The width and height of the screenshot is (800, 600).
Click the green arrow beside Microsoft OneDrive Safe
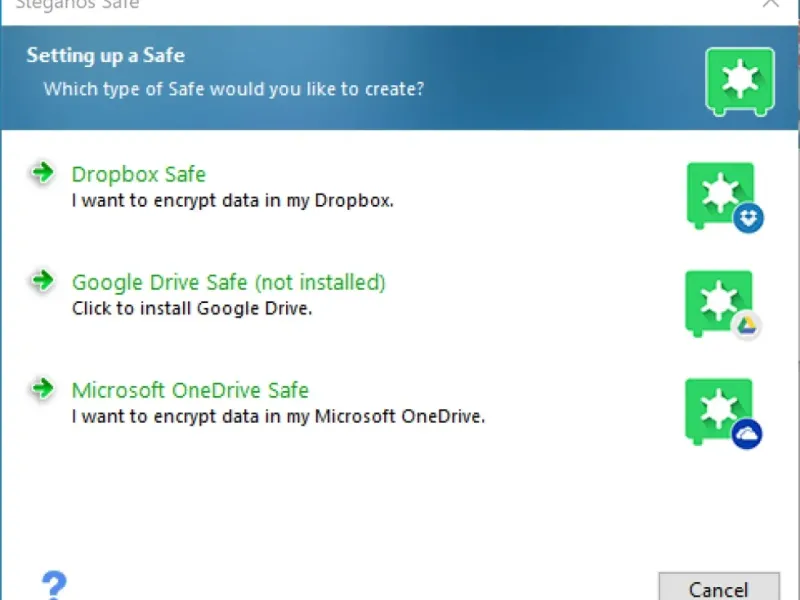(41, 389)
